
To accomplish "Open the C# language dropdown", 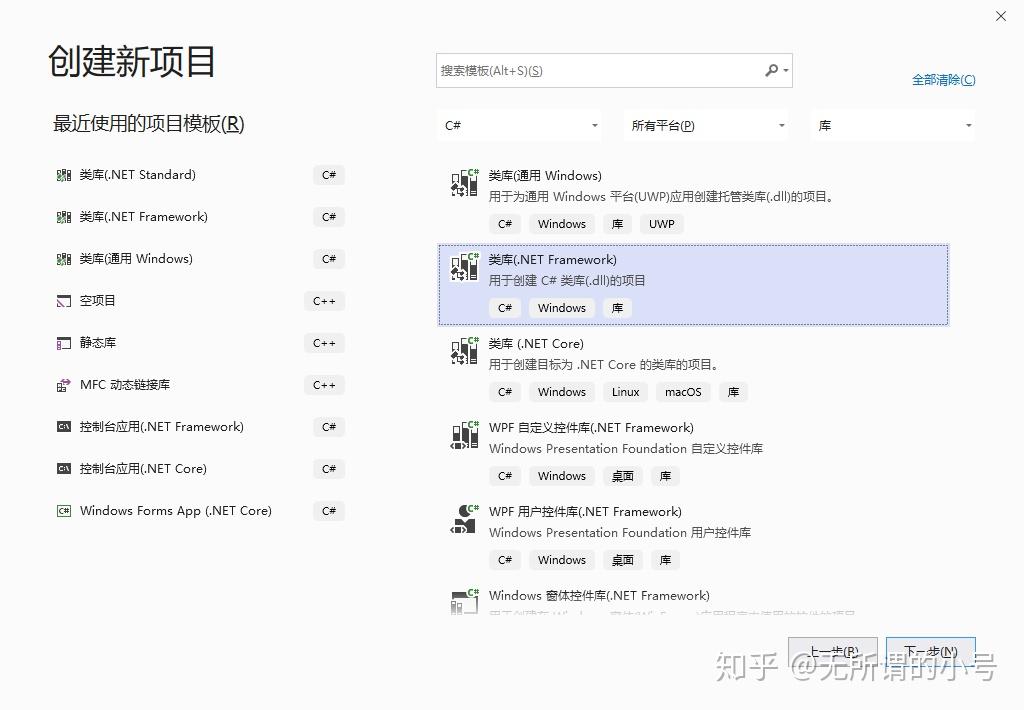I will 519,124.
